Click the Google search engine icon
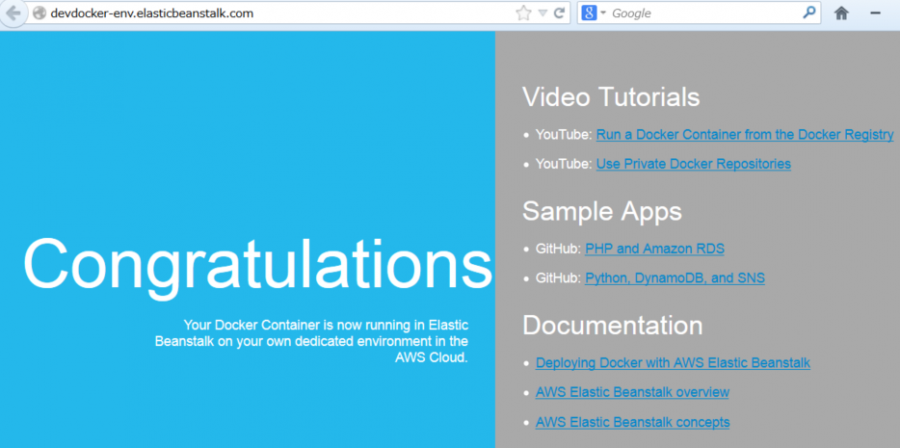 pos(589,13)
